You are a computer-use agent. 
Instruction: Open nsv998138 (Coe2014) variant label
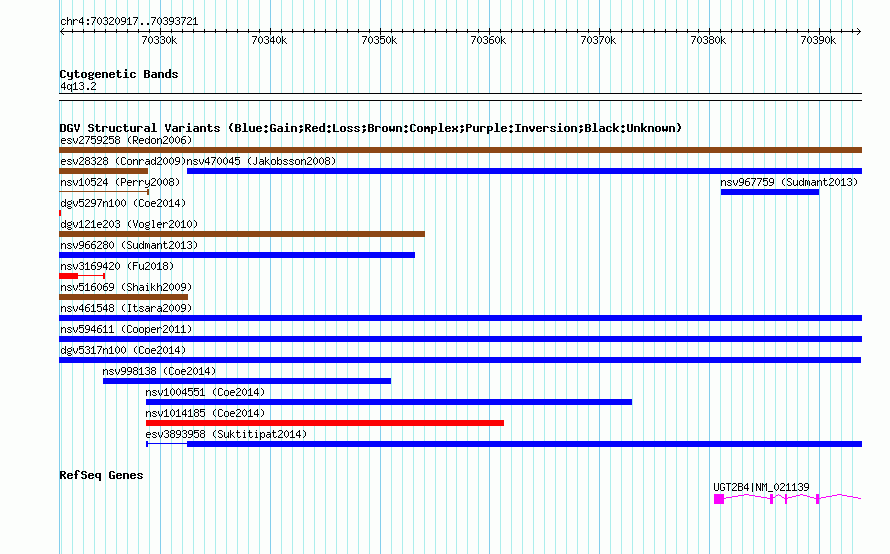159,371
